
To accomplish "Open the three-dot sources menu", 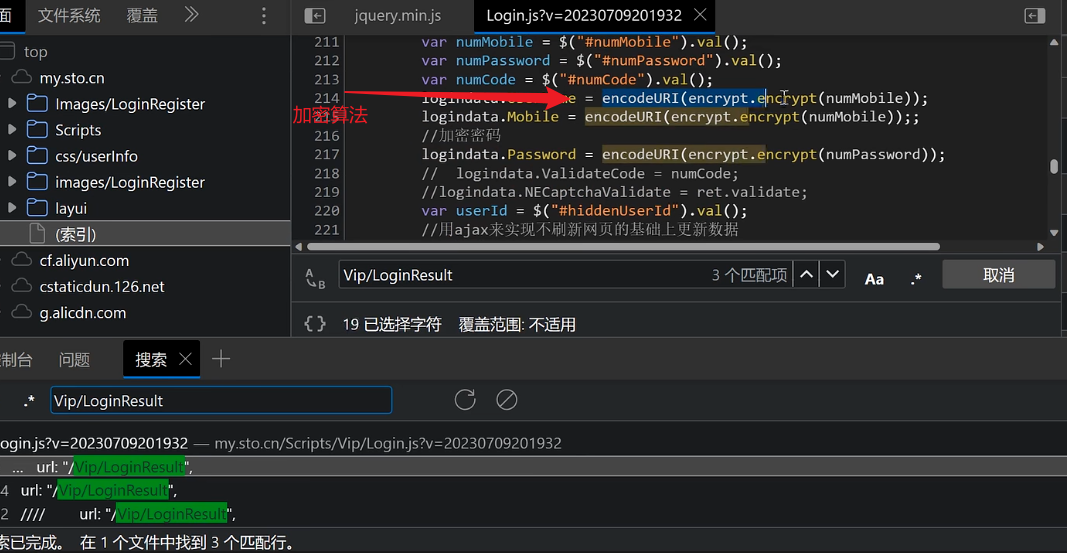I will pyautogui.click(x=264, y=16).
